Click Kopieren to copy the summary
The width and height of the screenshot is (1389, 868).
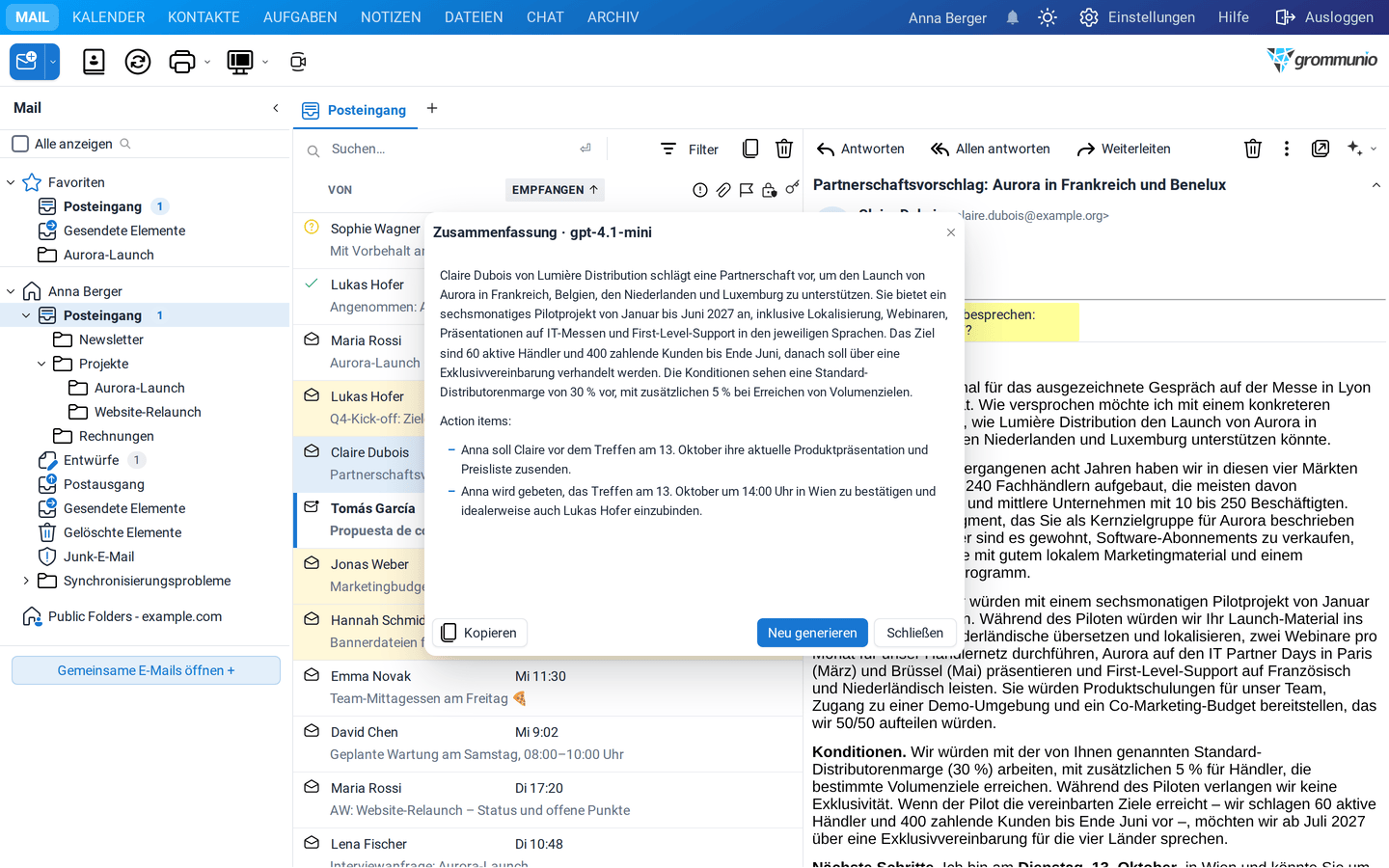point(479,633)
